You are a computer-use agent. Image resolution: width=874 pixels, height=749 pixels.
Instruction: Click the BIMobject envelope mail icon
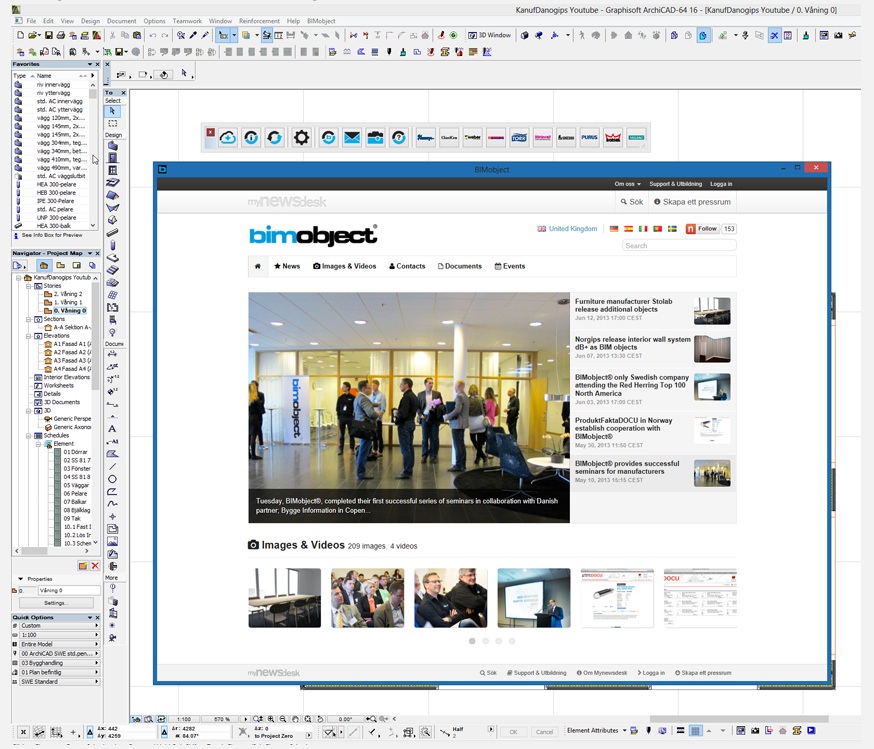[x=352, y=137]
